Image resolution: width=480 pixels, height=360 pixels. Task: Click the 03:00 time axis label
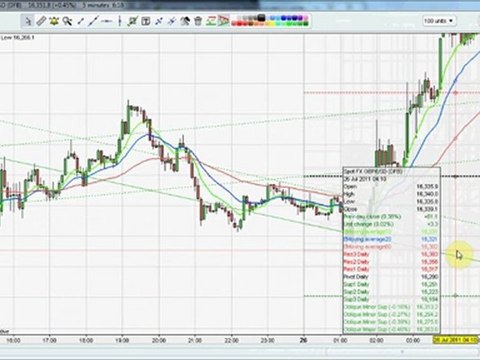413,341
